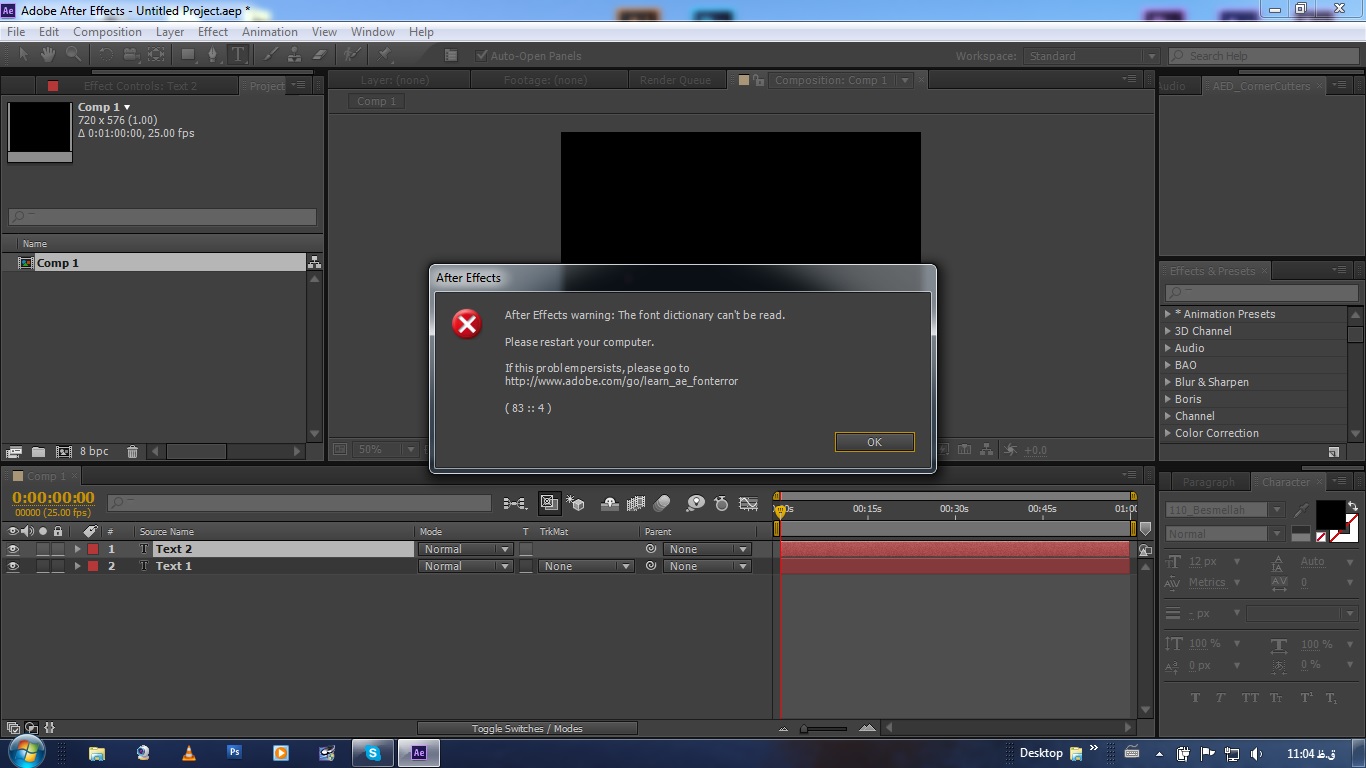
Task: Open the Composition menu
Action: point(107,32)
